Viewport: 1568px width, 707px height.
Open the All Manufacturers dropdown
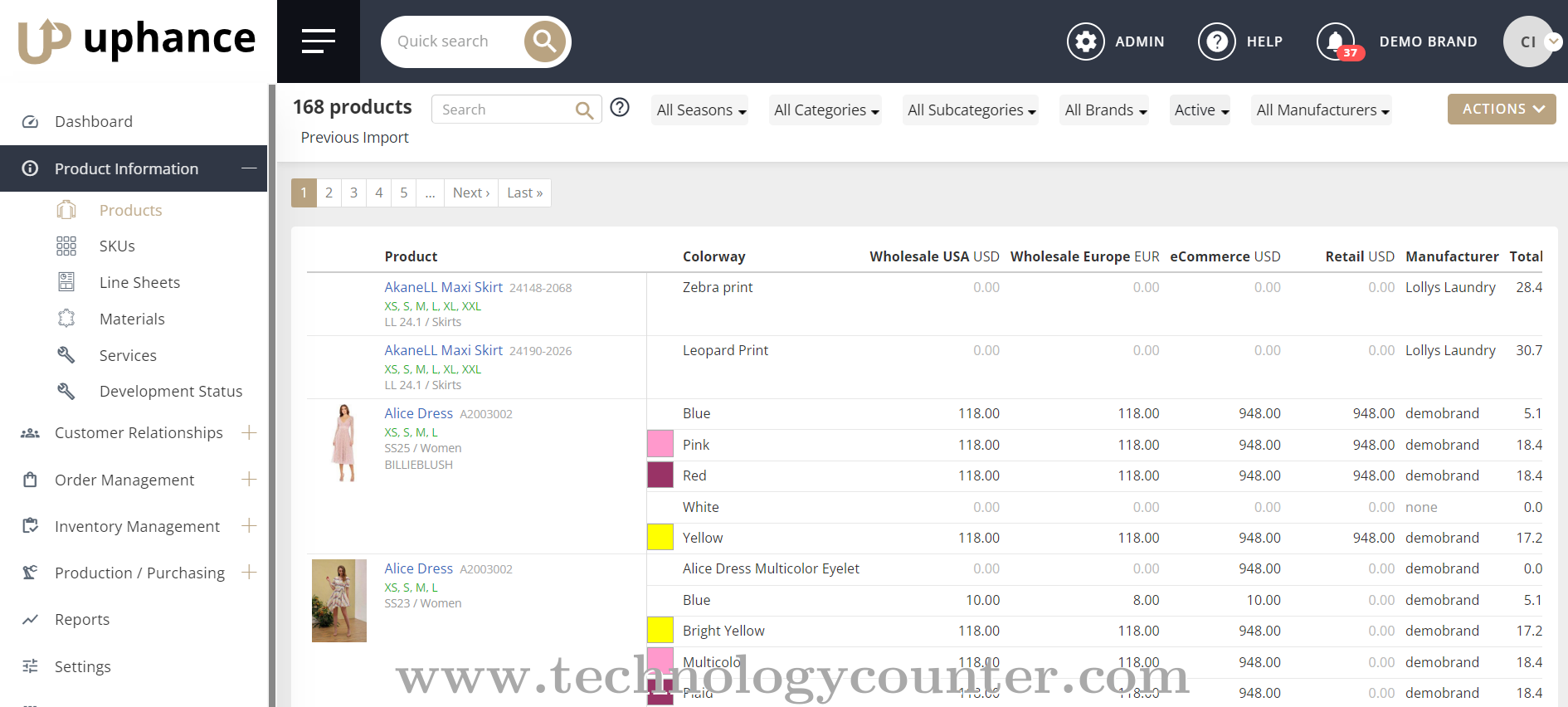(x=1322, y=110)
